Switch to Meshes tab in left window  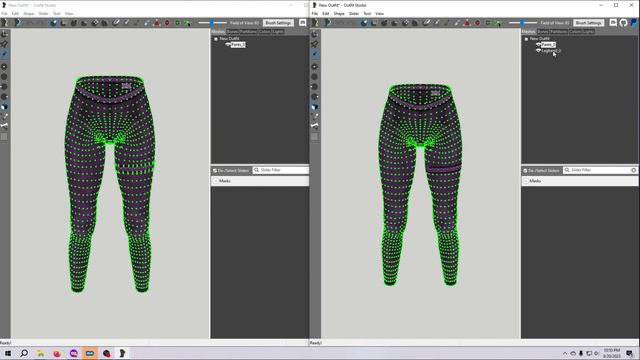218,31
